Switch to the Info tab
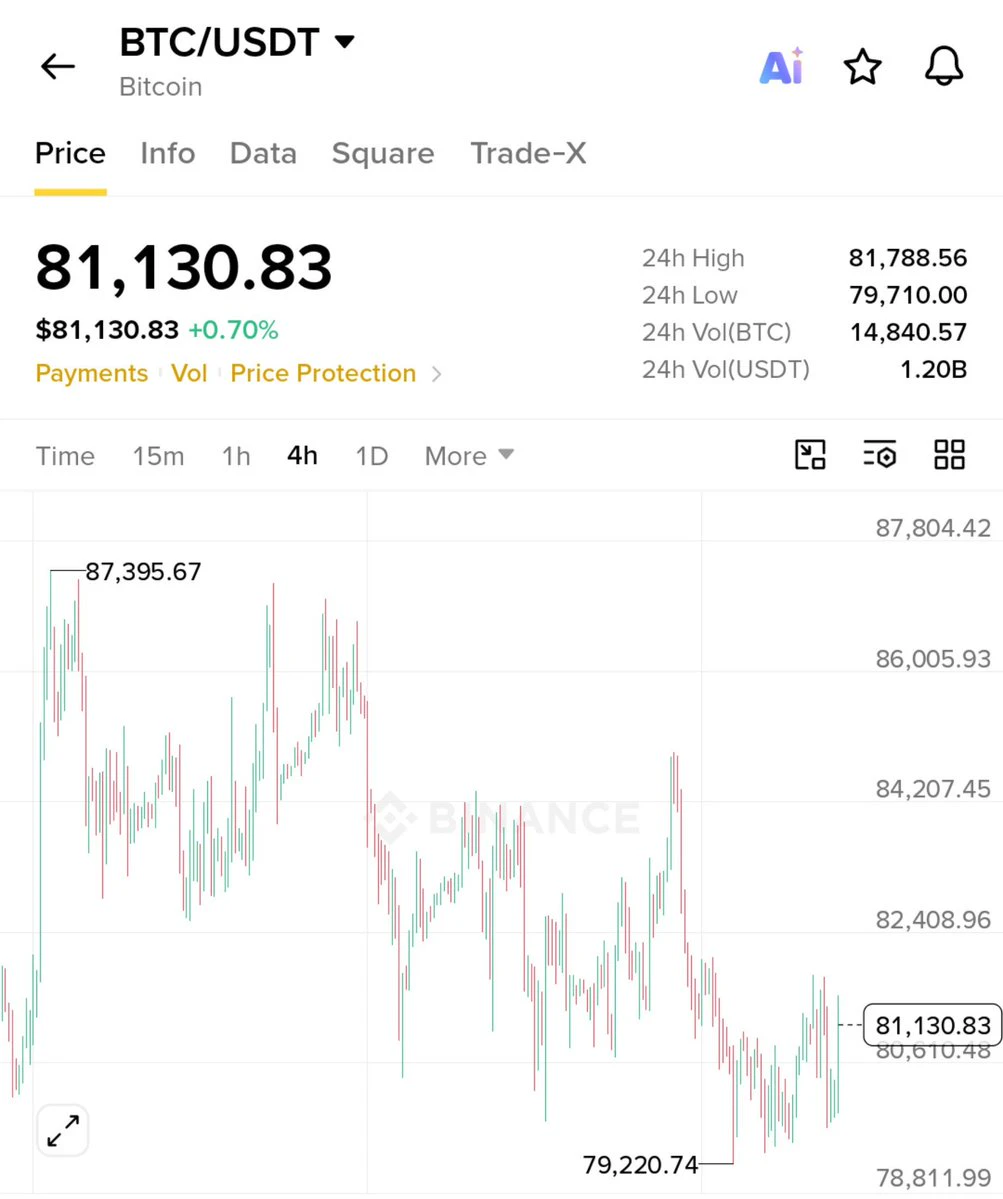 click(167, 153)
